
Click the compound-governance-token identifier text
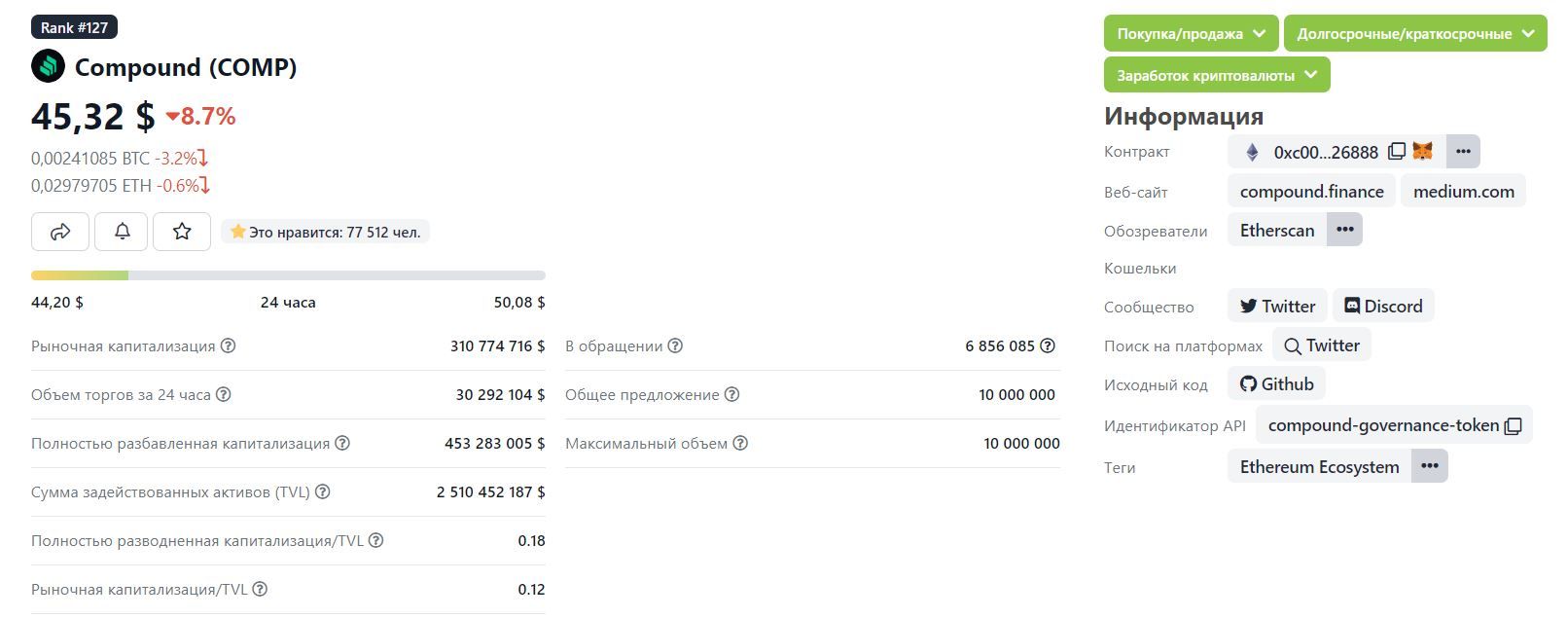[x=1383, y=425]
